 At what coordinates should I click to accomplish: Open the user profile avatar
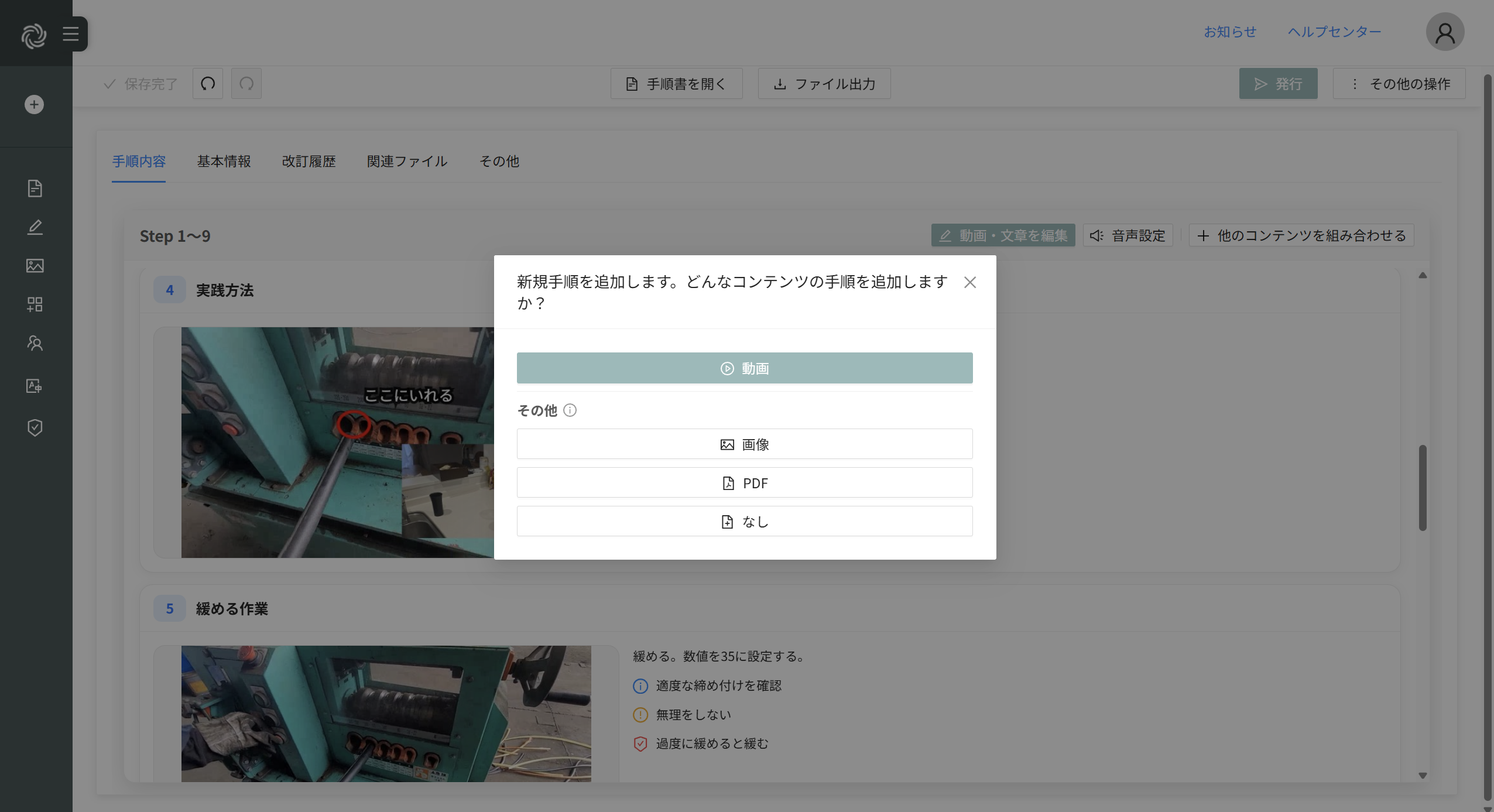click(1444, 33)
